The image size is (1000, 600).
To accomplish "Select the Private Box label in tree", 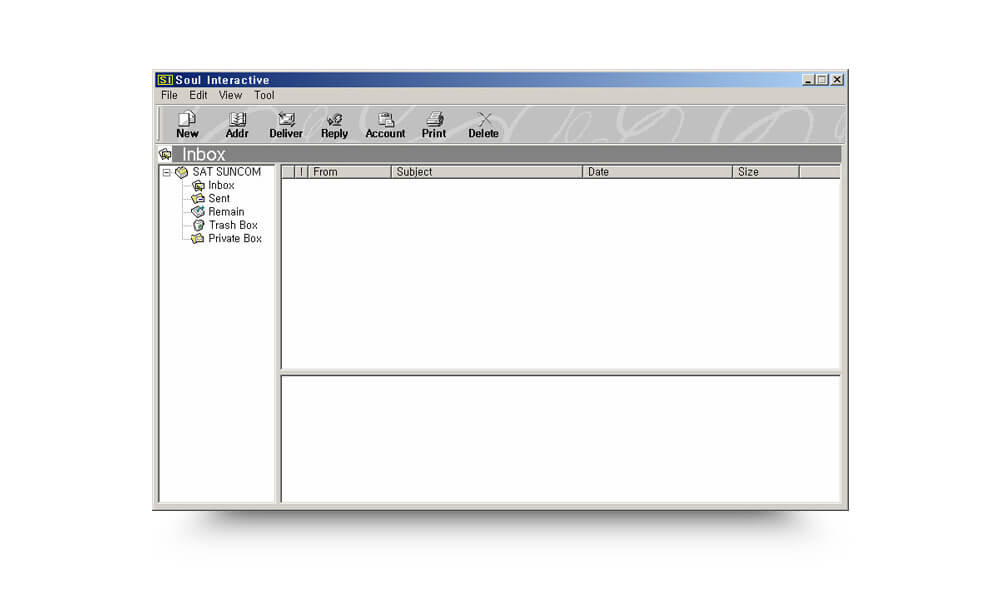I will pos(235,238).
